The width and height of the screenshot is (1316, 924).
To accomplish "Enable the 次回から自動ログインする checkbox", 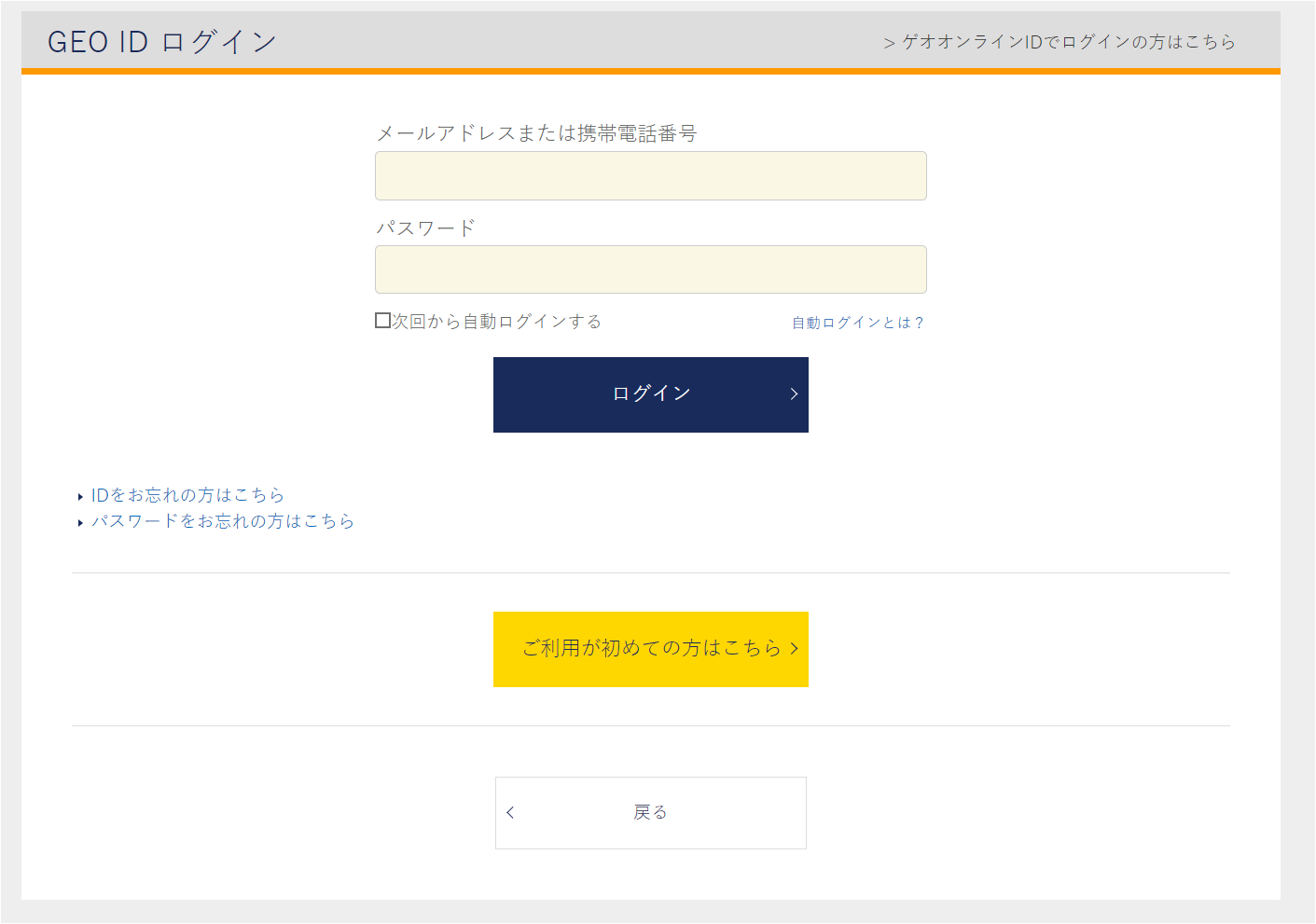I will 382,321.
